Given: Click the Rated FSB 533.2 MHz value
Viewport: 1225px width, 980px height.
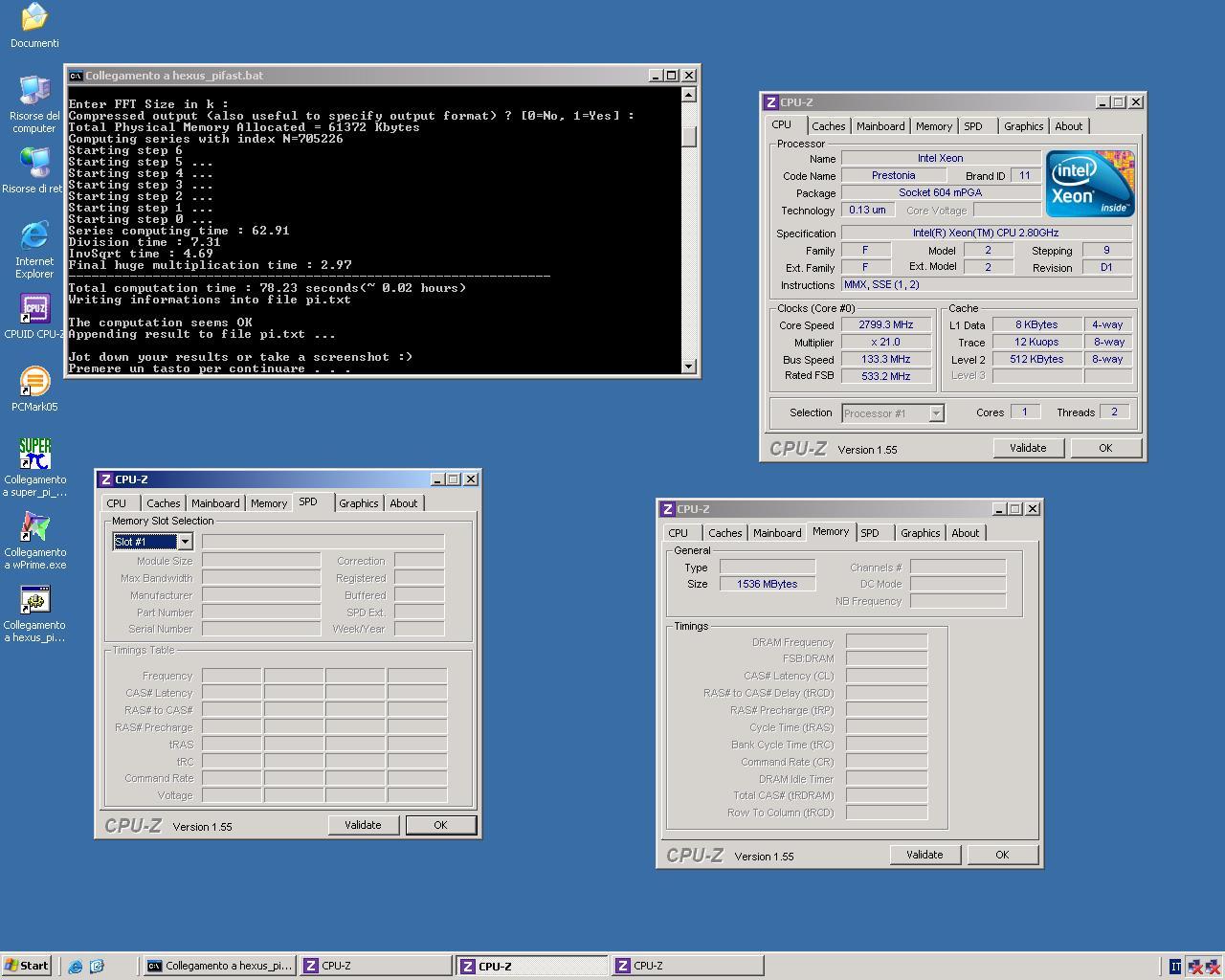Looking at the screenshot, I should click(x=885, y=376).
